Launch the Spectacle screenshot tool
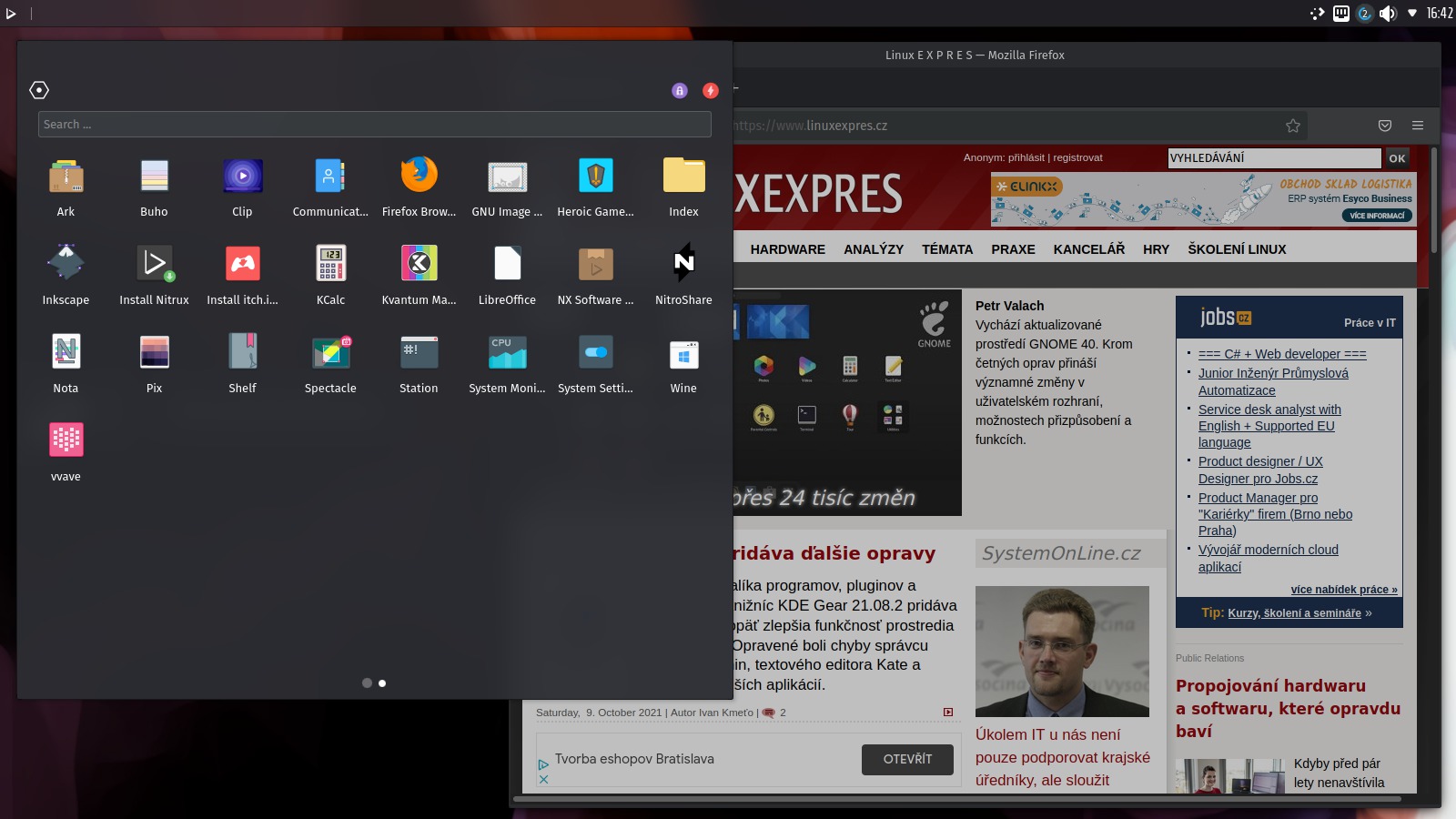The height and width of the screenshot is (819, 1456). point(330,364)
